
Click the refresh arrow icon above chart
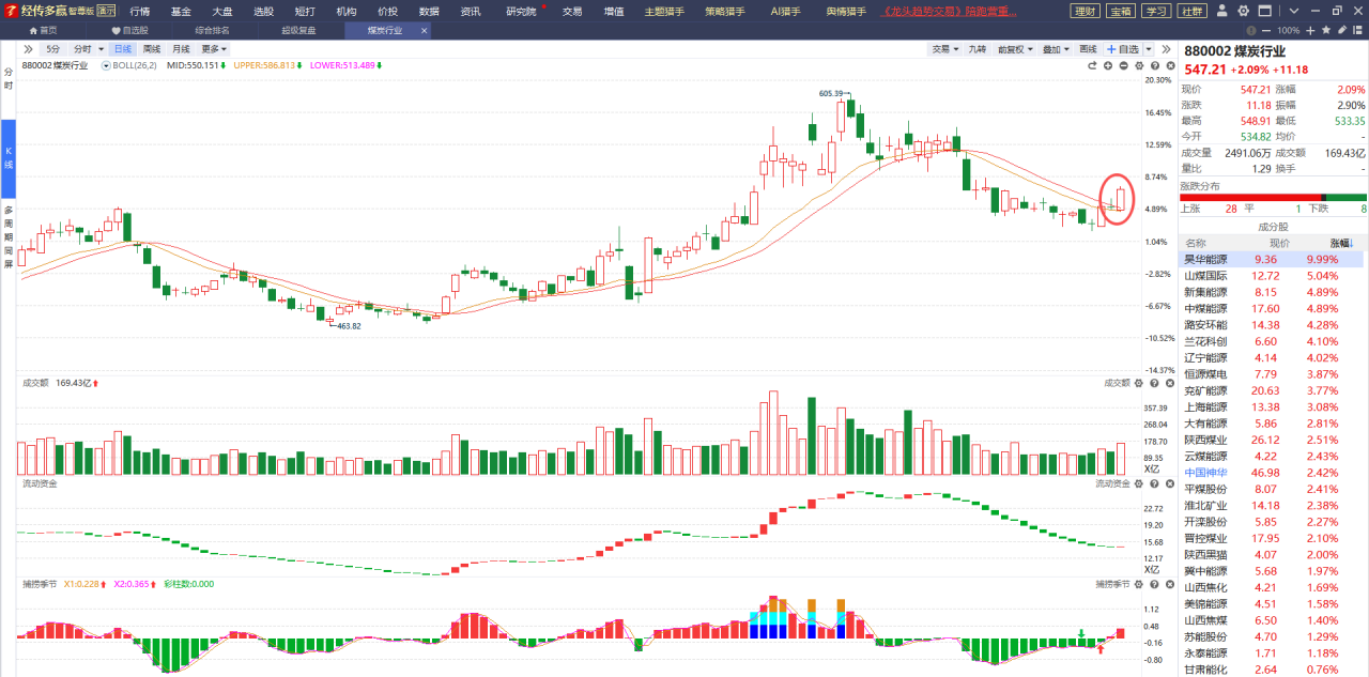(1092, 66)
